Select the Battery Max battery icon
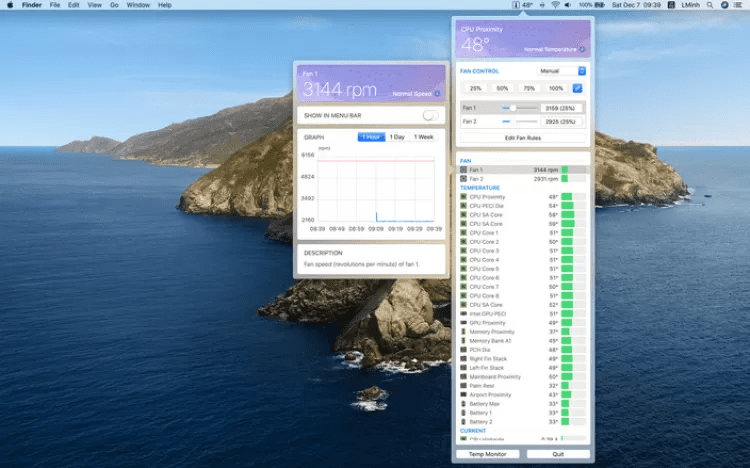Image resolution: width=750 pixels, height=468 pixels. point(463,404)
